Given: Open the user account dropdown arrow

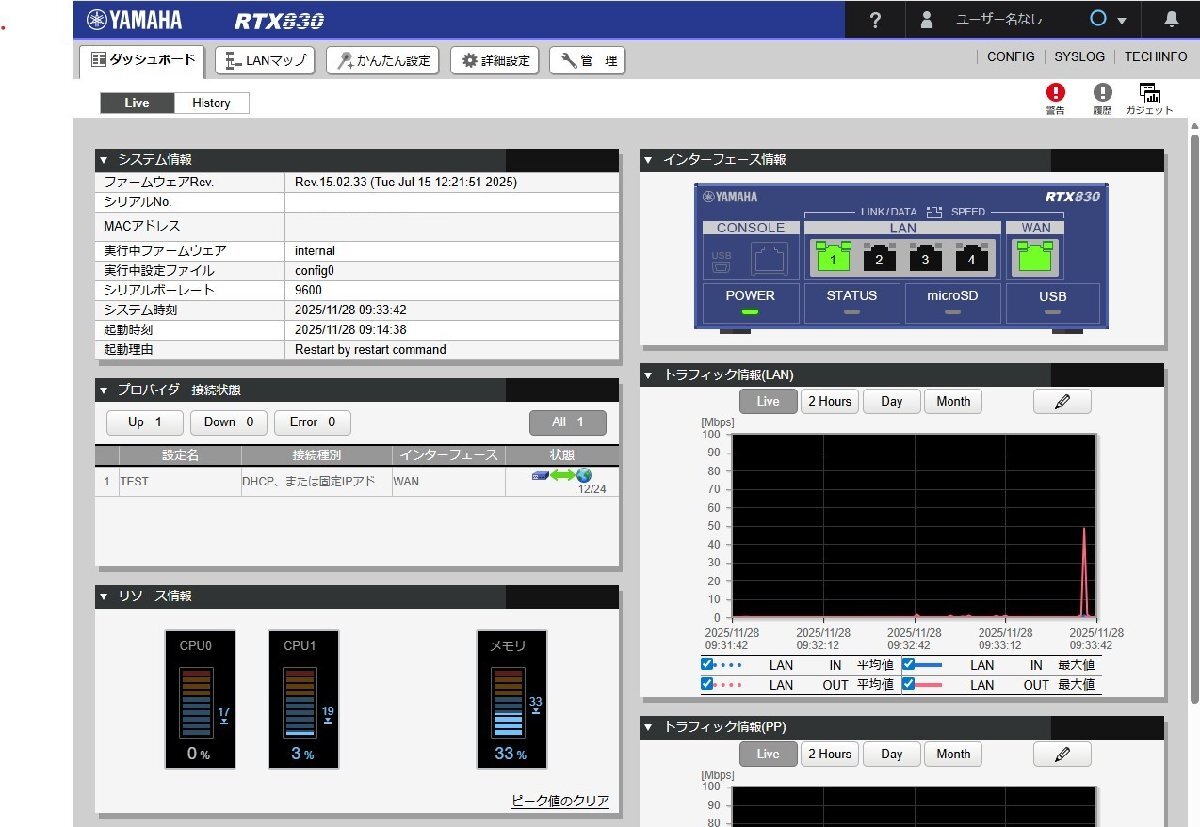Looking at the screenshot, I should 1122,21.
